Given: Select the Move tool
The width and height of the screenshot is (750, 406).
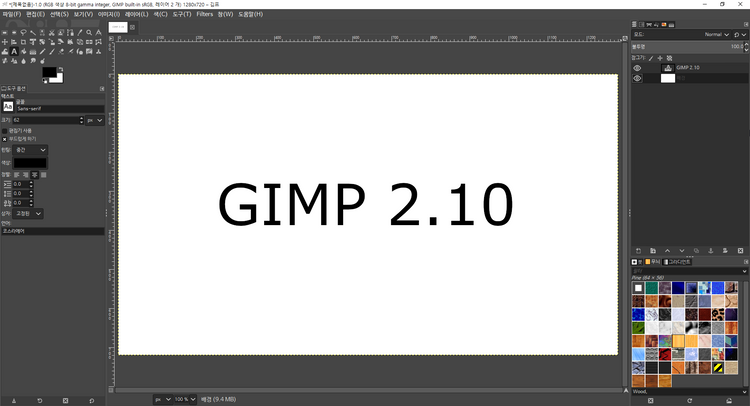Looking at the screenshot, I should tap(5, 42).
